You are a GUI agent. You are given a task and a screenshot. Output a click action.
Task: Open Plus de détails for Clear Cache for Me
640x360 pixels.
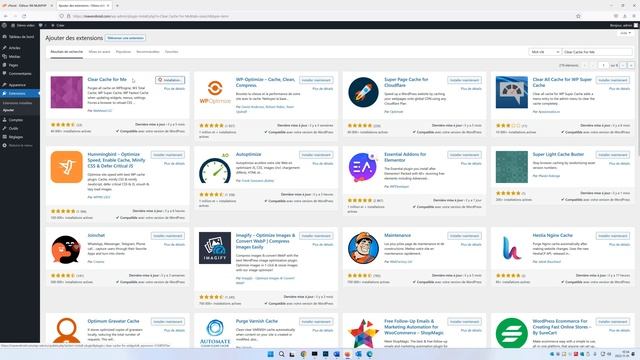[x=174, y=89]
